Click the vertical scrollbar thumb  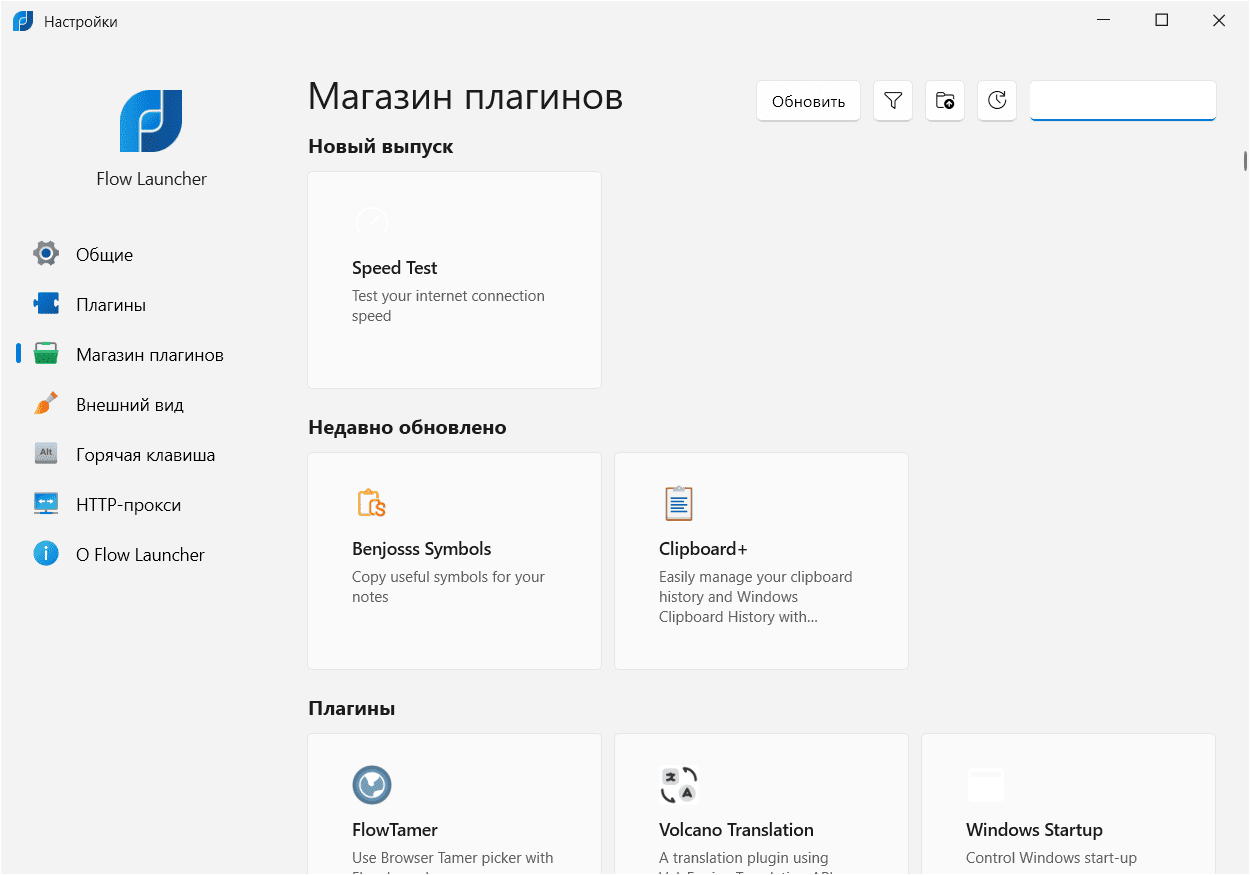click(1245, 161)
